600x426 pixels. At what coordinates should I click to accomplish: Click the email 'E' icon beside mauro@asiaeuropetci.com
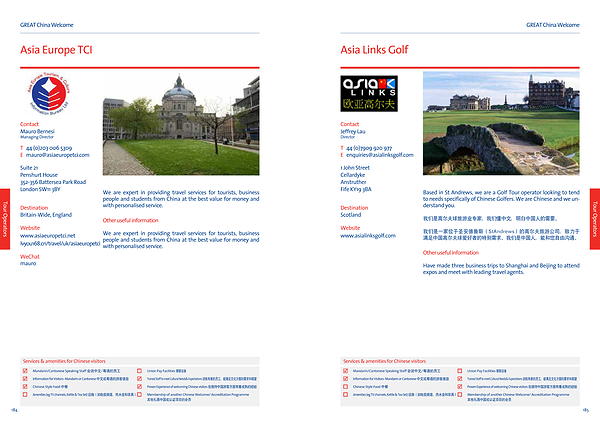22,155
